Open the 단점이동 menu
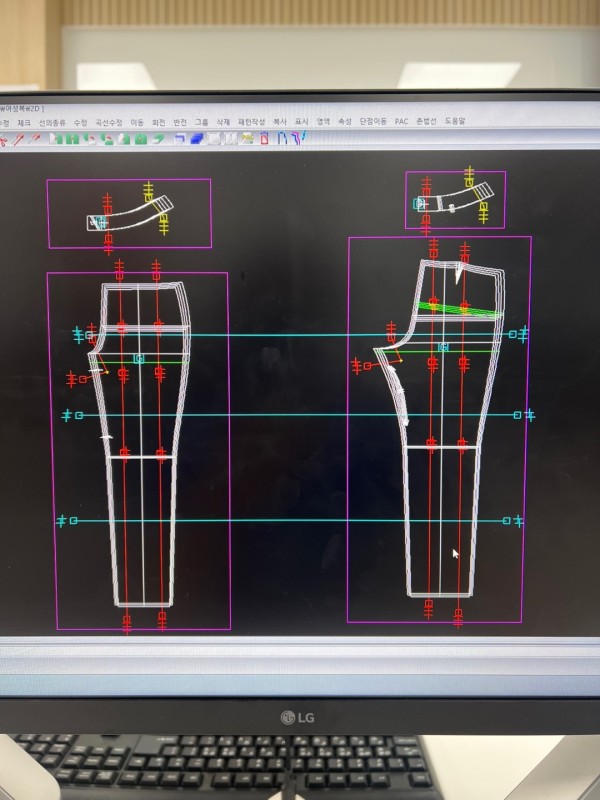The width and height of the screenshot is (600, 800). [x=372, y=121]
